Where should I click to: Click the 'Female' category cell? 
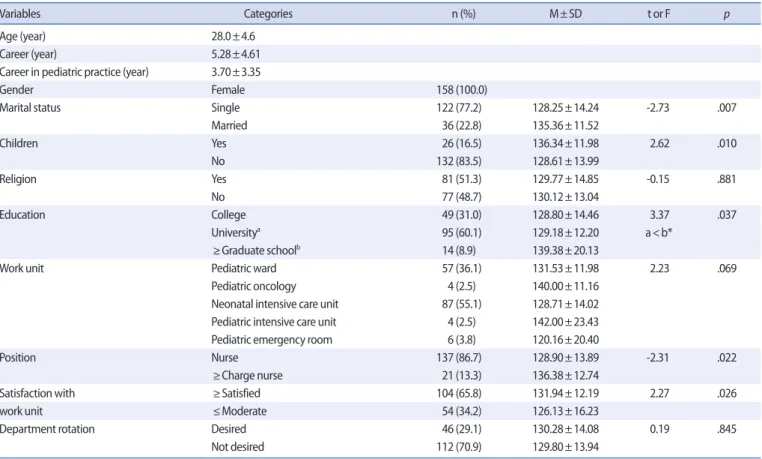tap(228, 90)
